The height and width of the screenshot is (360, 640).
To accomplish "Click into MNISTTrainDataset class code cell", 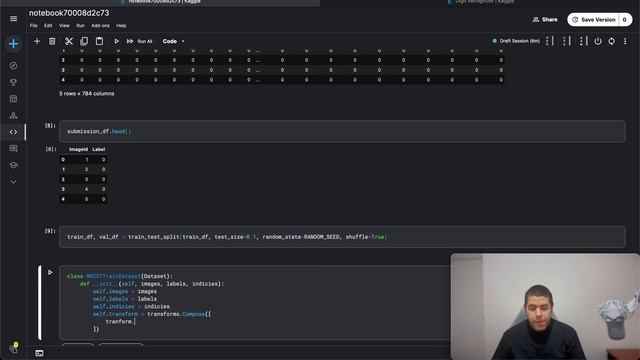I will 255,302.
